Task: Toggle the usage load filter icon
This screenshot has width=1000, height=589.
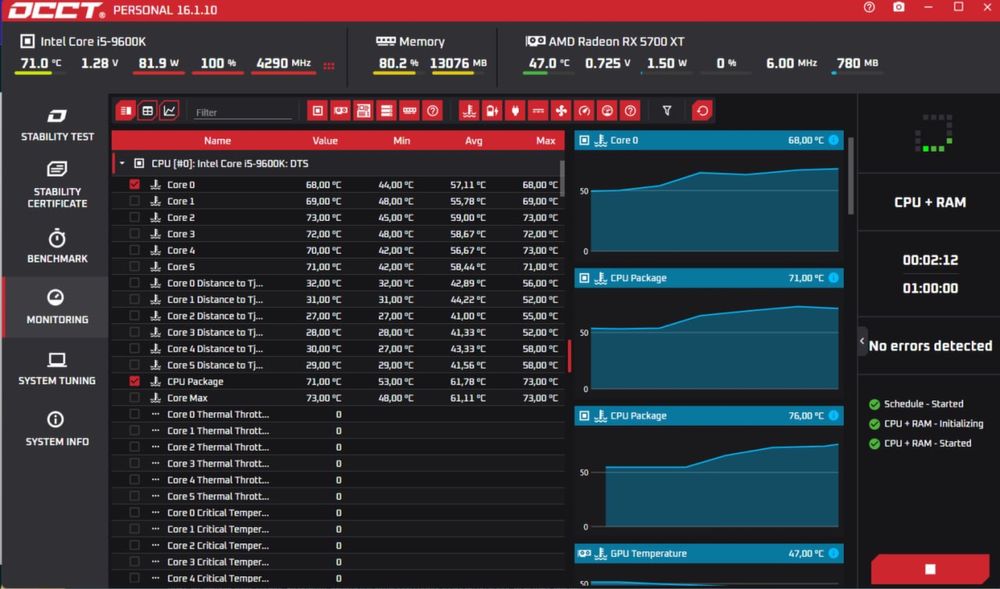Action: (x=607, y=111)
